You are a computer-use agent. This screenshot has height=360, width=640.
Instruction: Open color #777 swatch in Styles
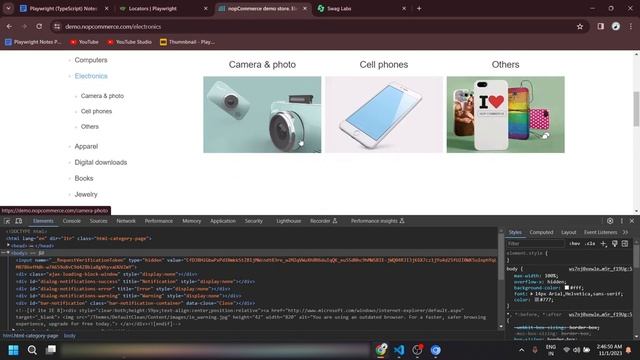pyautogui.click(x=537, y=300)
